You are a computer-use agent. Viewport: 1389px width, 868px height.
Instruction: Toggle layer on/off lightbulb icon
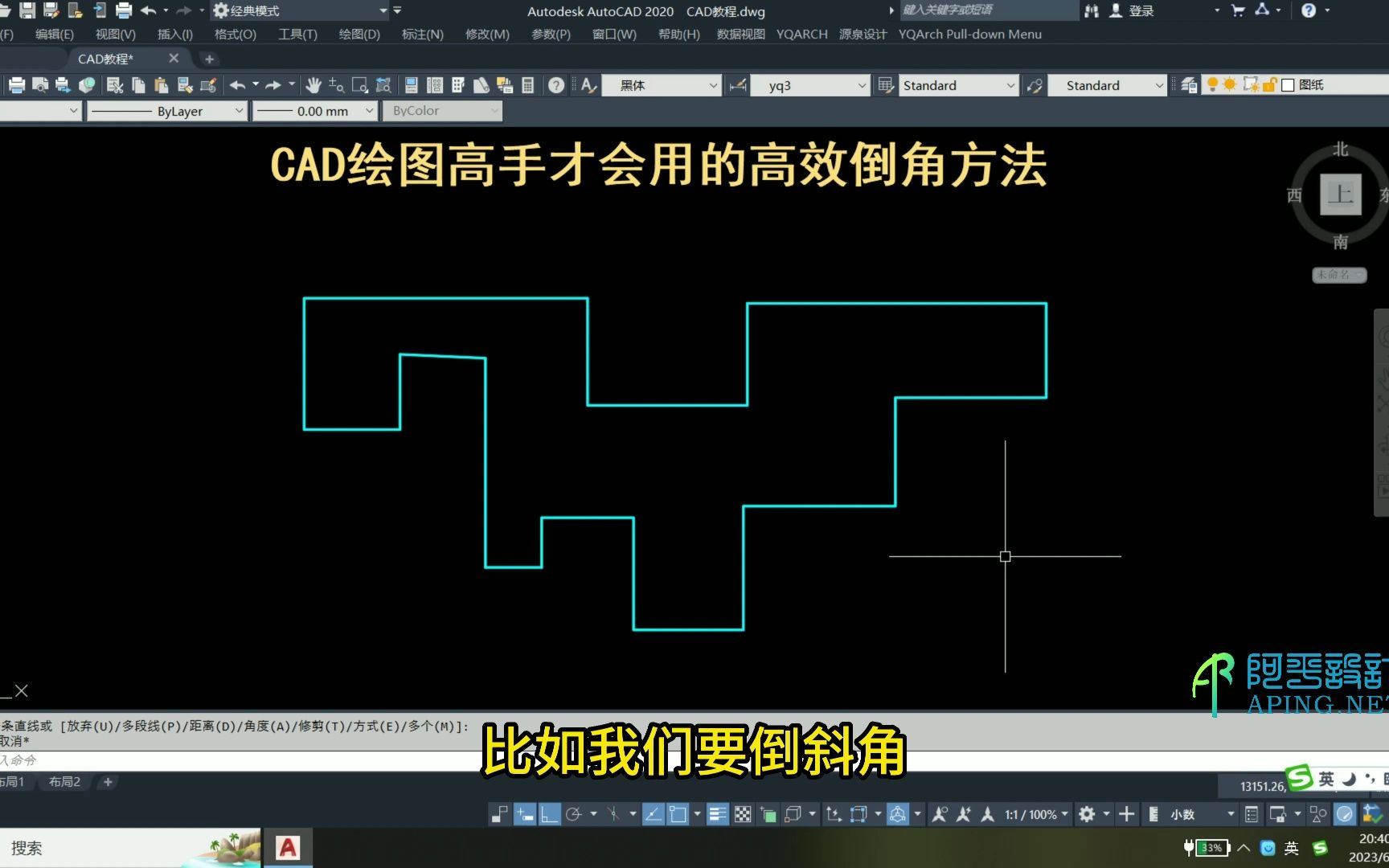(1212, 84)
